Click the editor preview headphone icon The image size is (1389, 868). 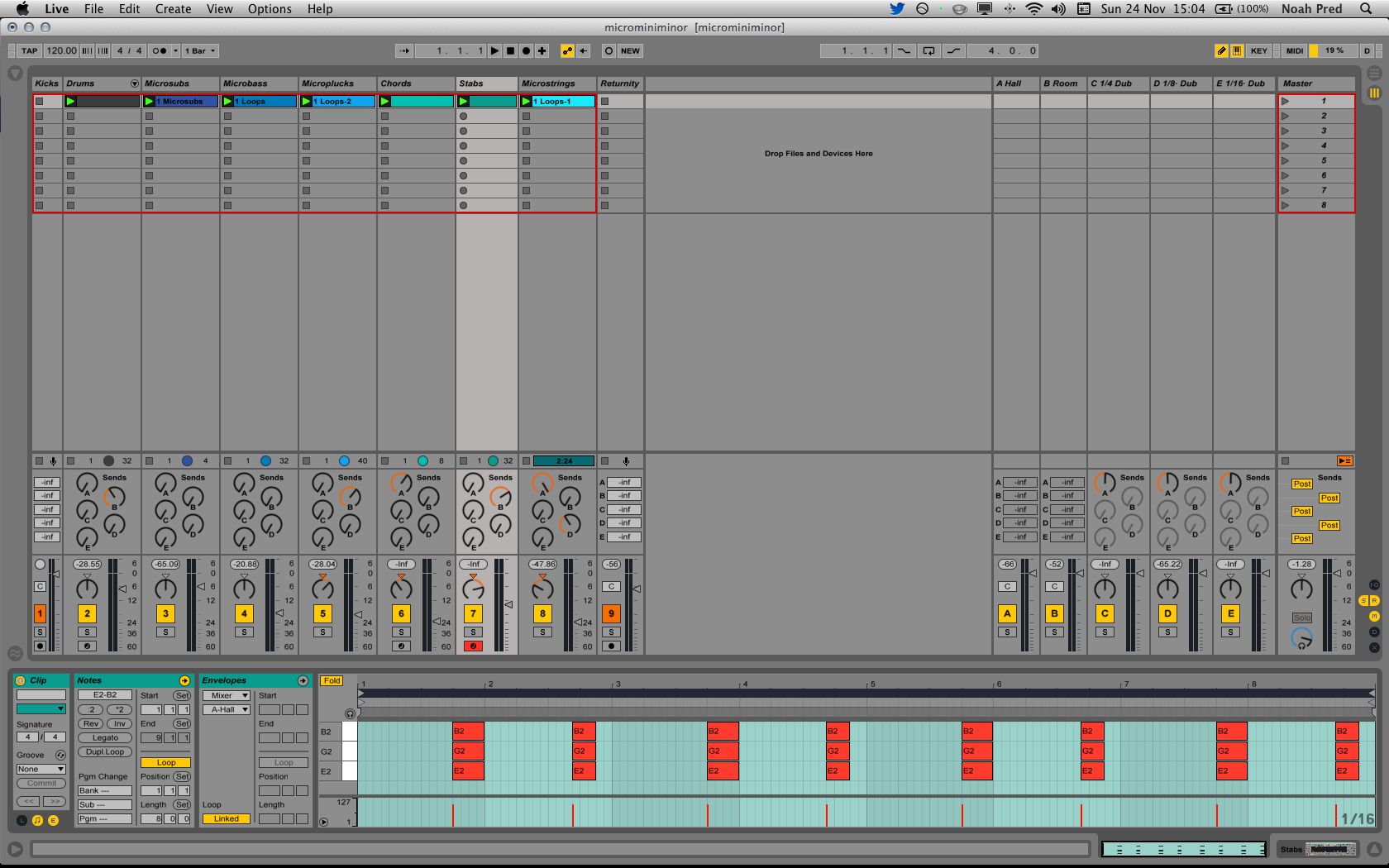tap(350, 713)
